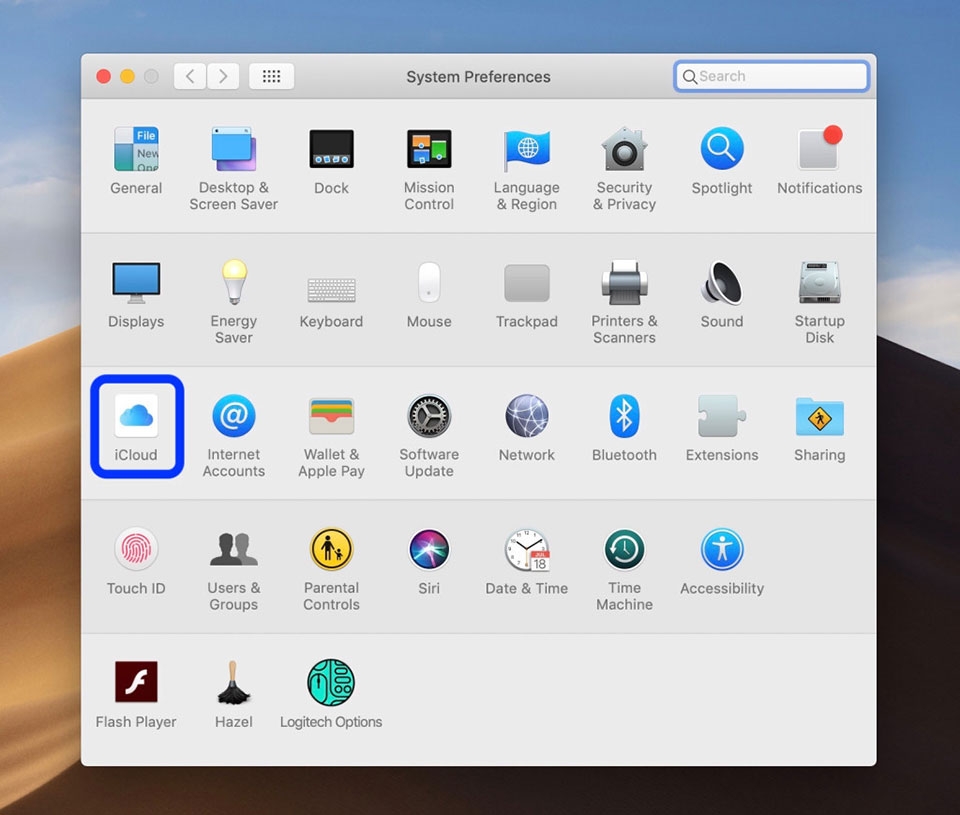
Task: Open Wallet & Apple Pay settings
Action: [331, 416]
